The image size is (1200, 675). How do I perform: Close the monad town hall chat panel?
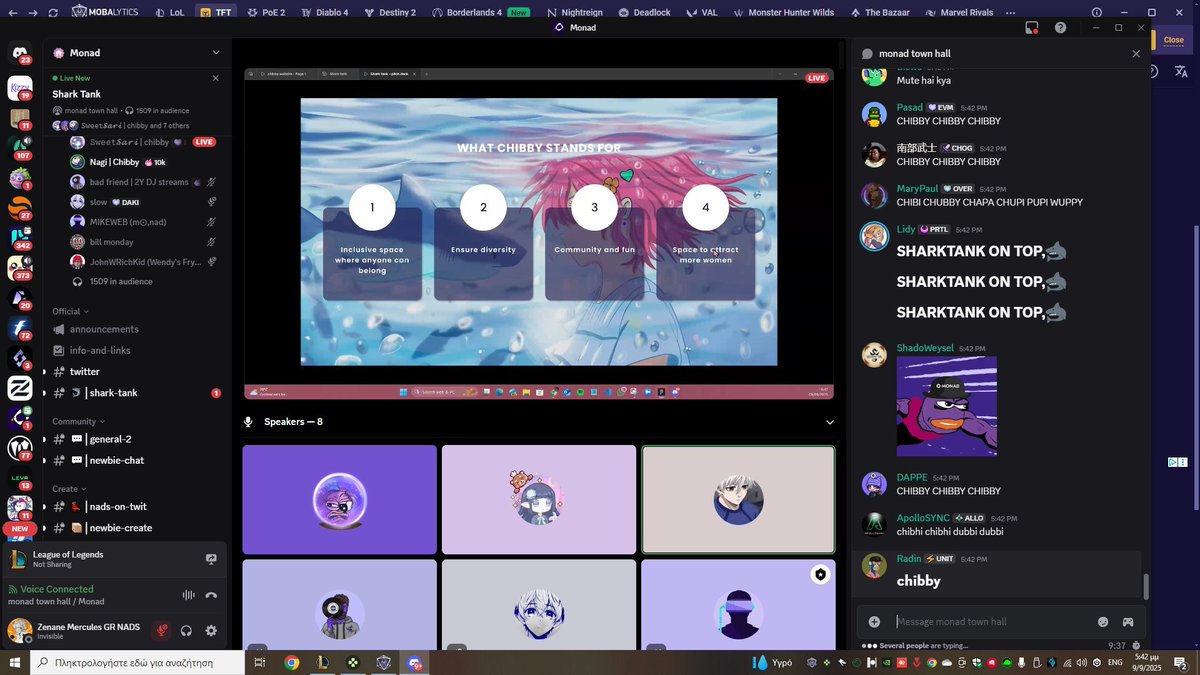pos(1136,54)
